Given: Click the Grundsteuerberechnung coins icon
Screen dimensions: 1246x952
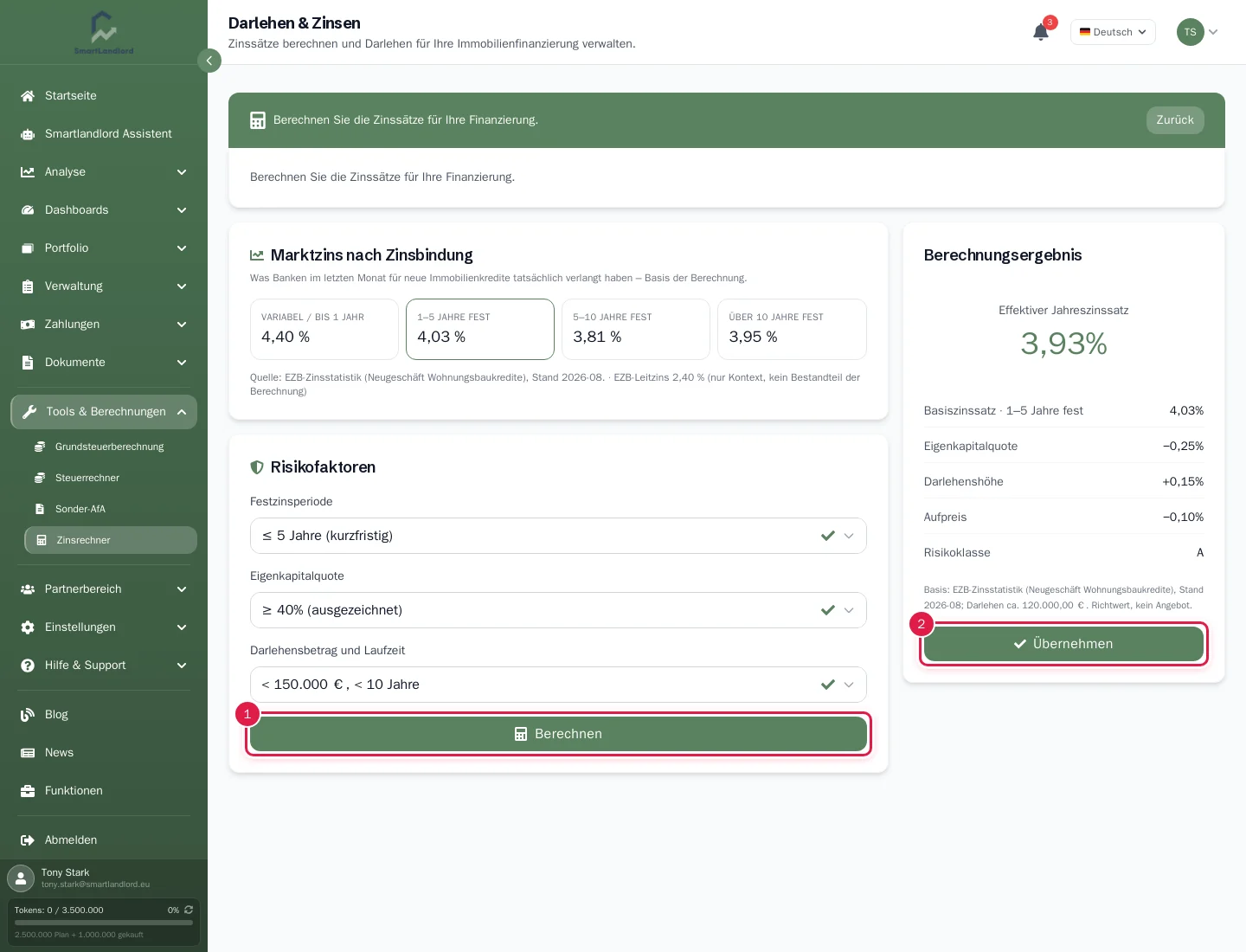Looking at the screenshot, I should (x=40, y=447).
